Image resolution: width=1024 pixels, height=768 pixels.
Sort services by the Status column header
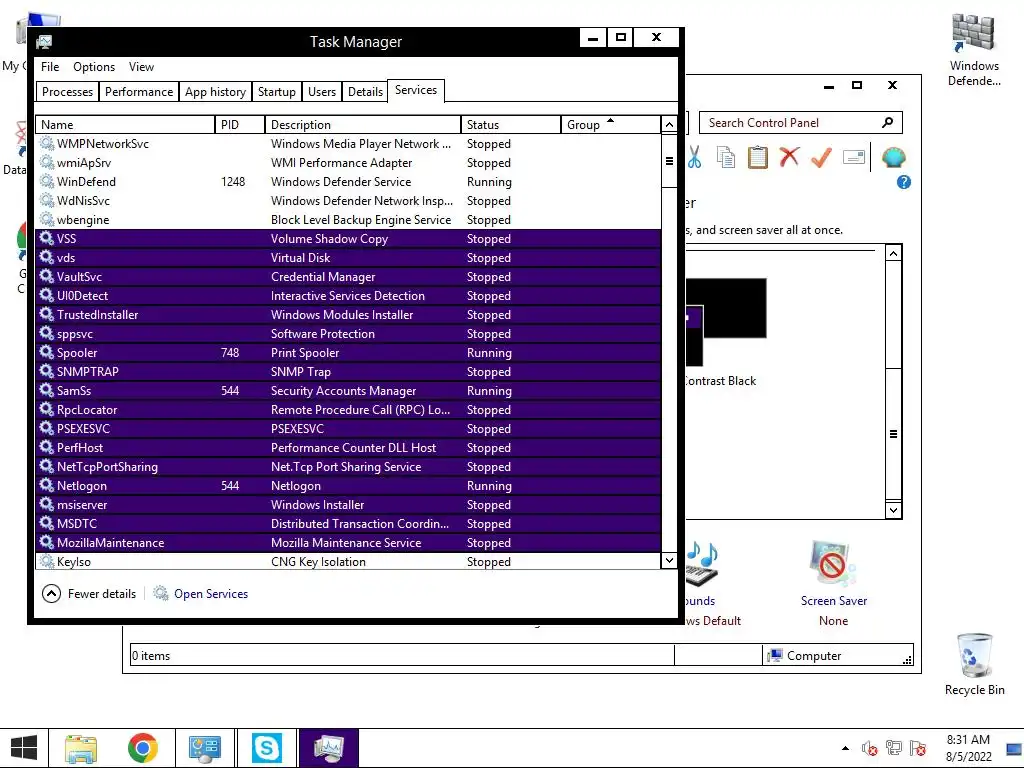tap(511, 125)
